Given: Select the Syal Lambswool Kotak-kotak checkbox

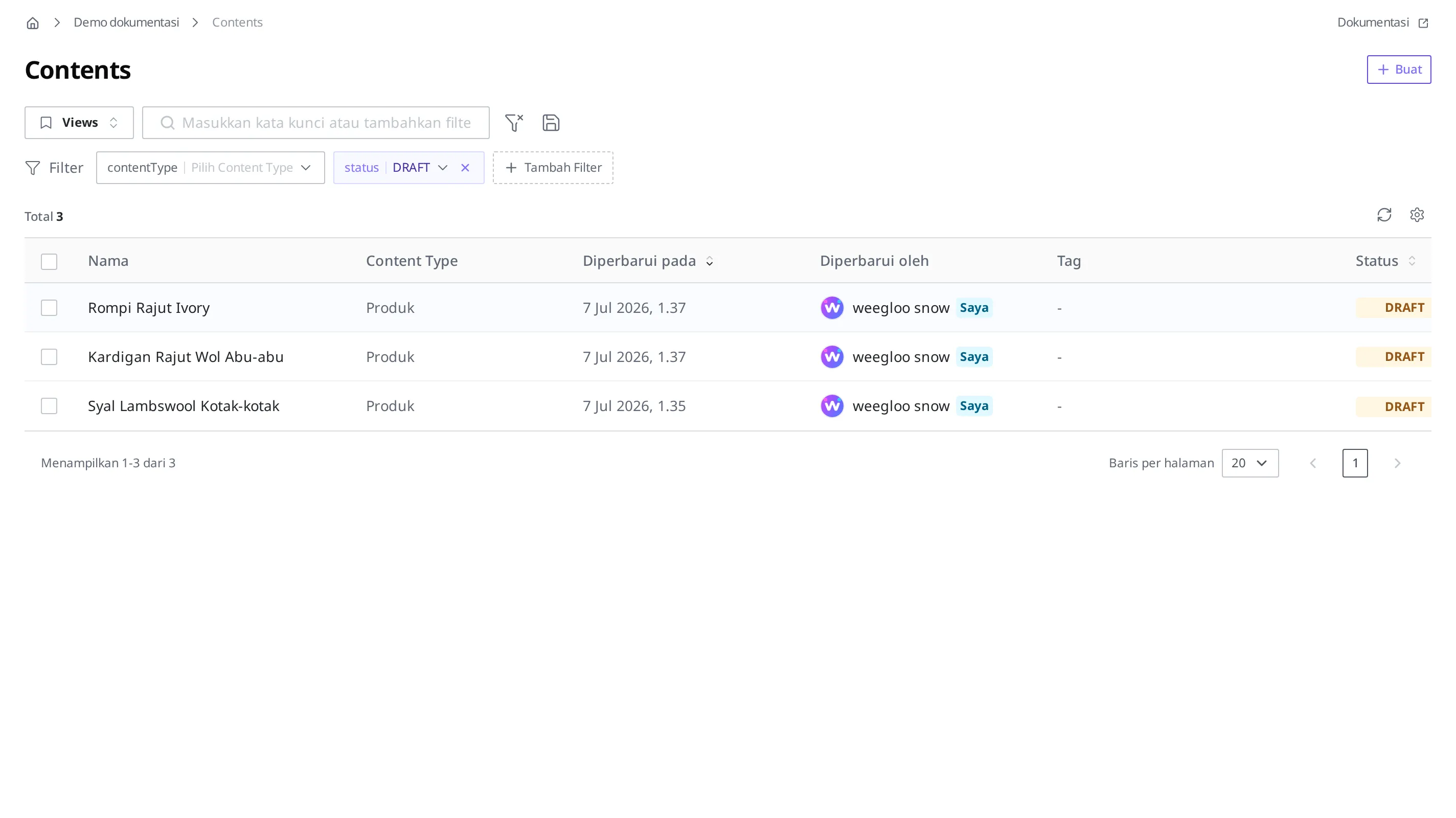Looking at the screenshot, I should [x=49, y=406].
